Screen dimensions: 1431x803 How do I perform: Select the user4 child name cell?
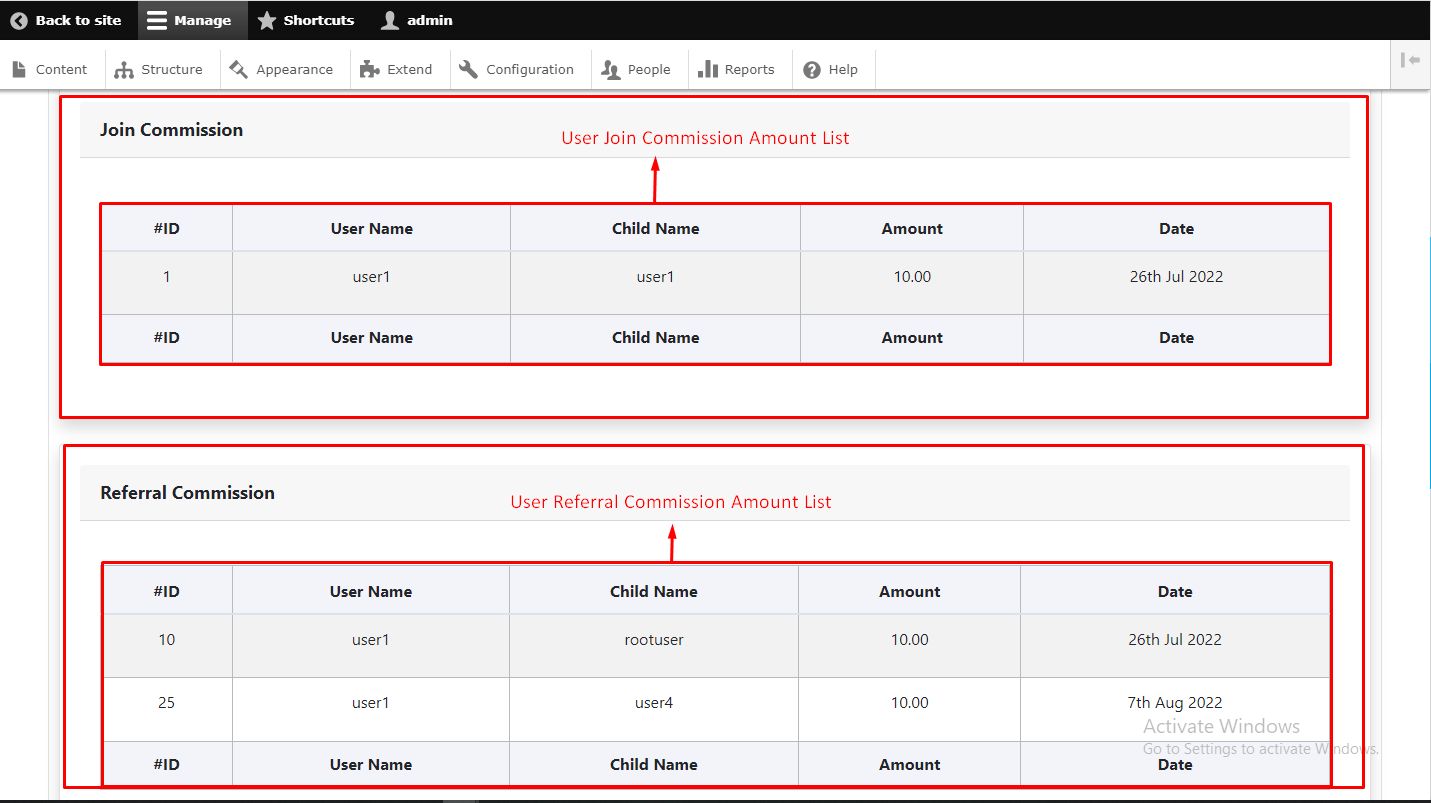[x=653, y=703]
